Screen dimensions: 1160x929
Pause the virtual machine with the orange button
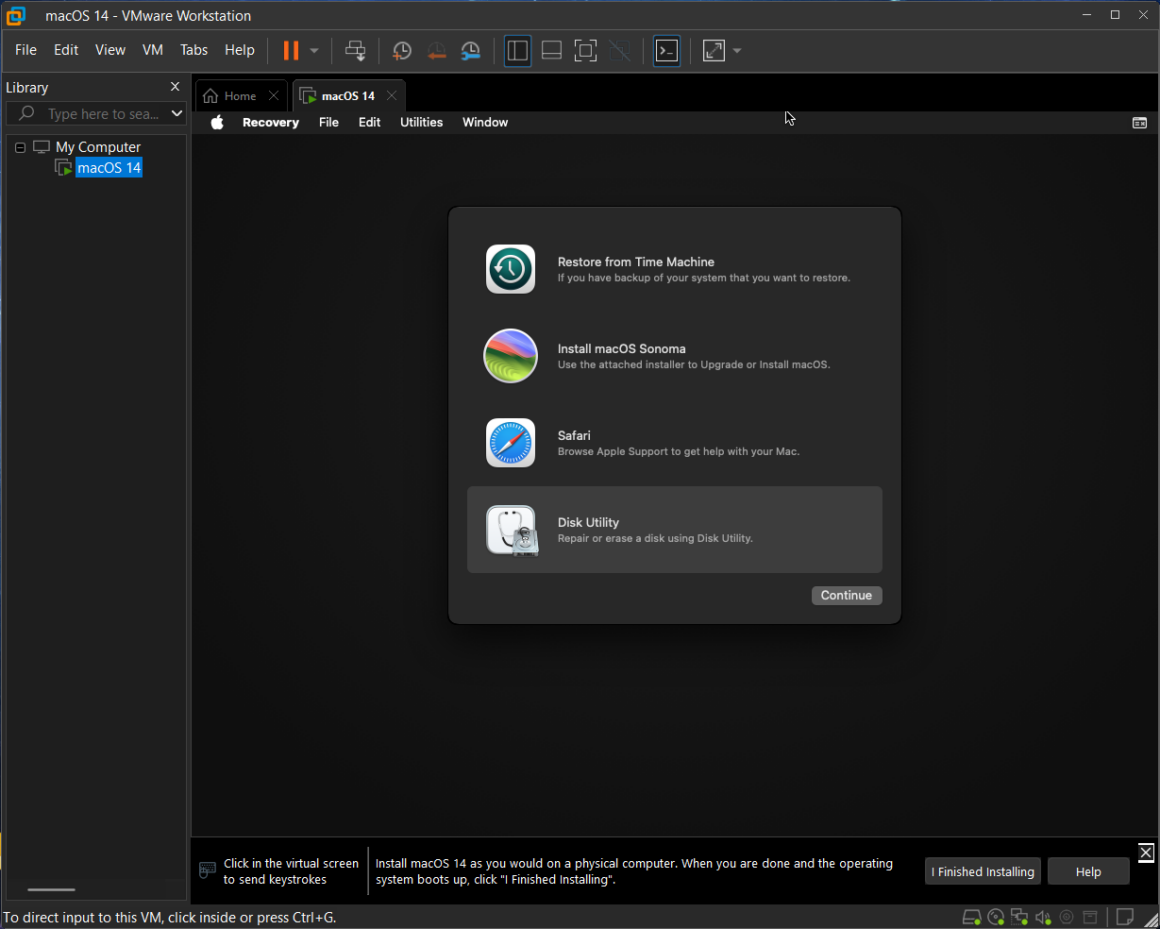(291, 50)
